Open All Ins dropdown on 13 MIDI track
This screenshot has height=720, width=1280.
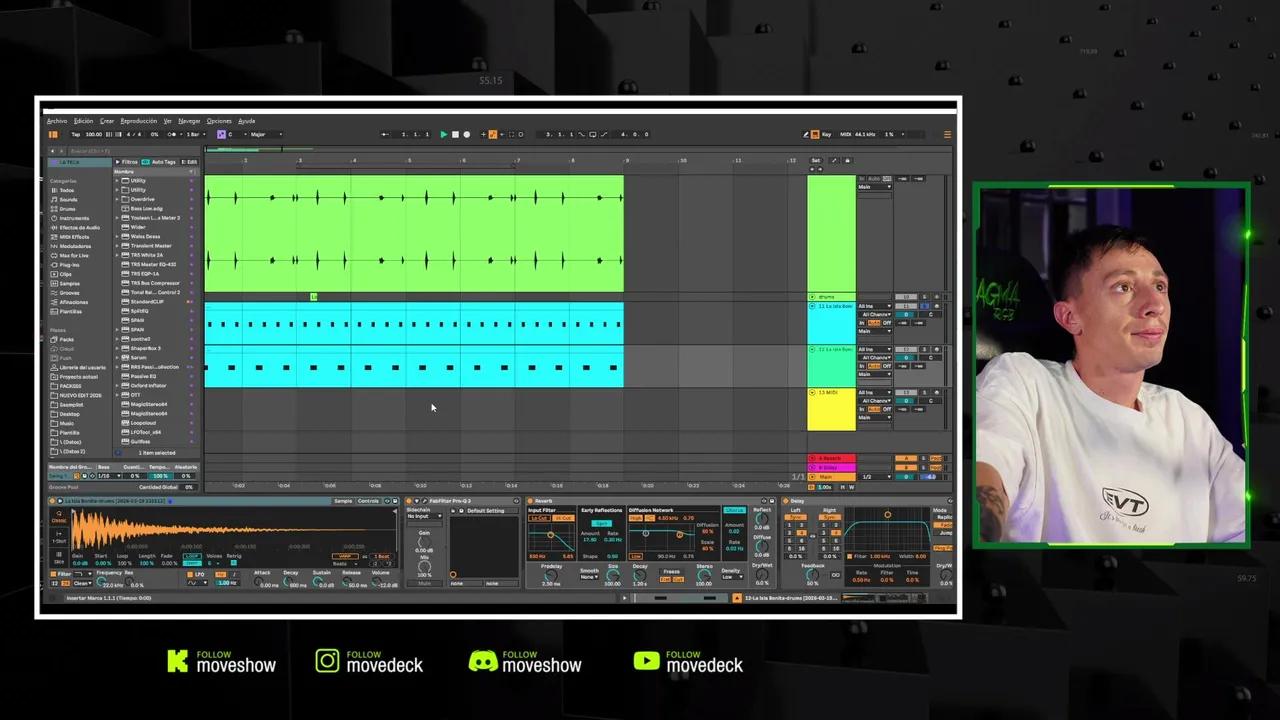pos(876,393)
